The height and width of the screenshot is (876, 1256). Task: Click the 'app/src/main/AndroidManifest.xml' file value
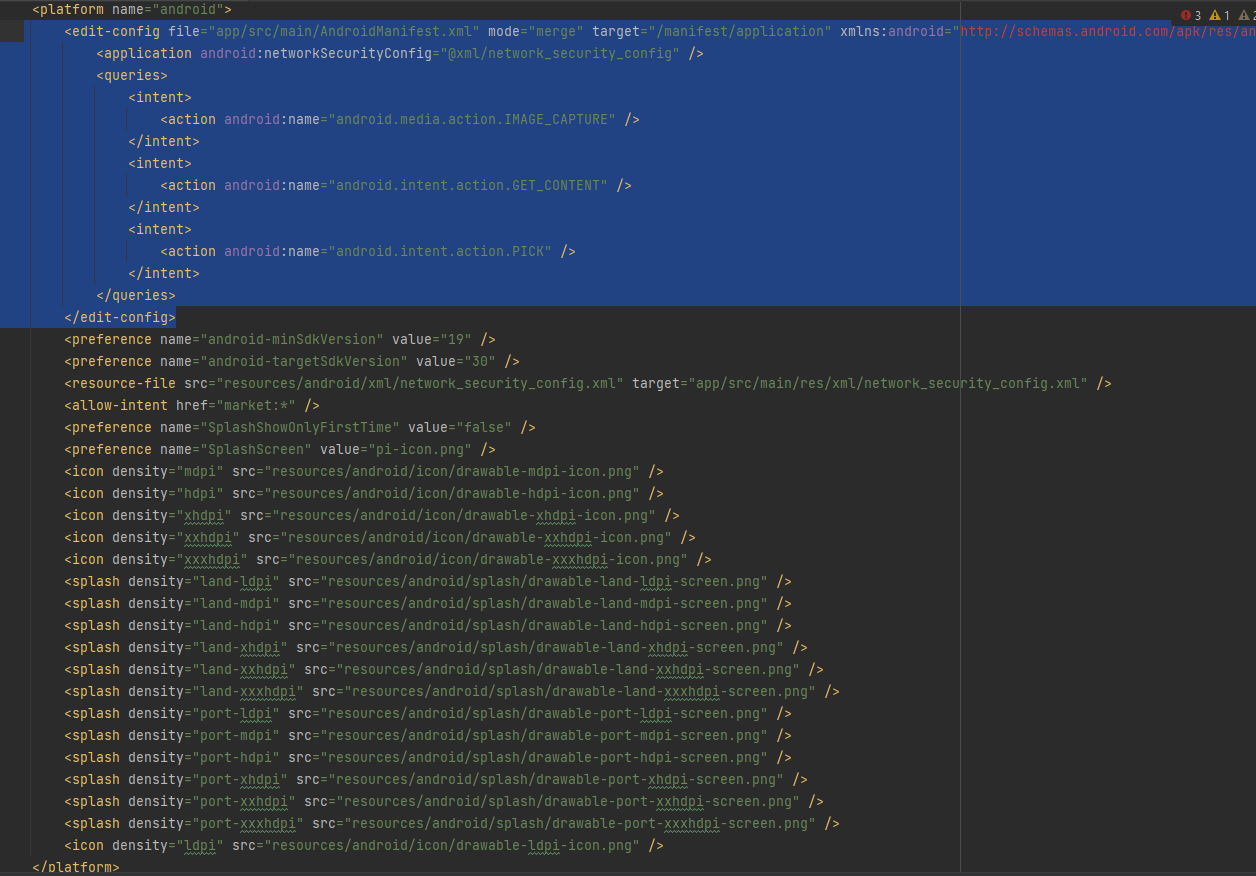pos(343,31)
